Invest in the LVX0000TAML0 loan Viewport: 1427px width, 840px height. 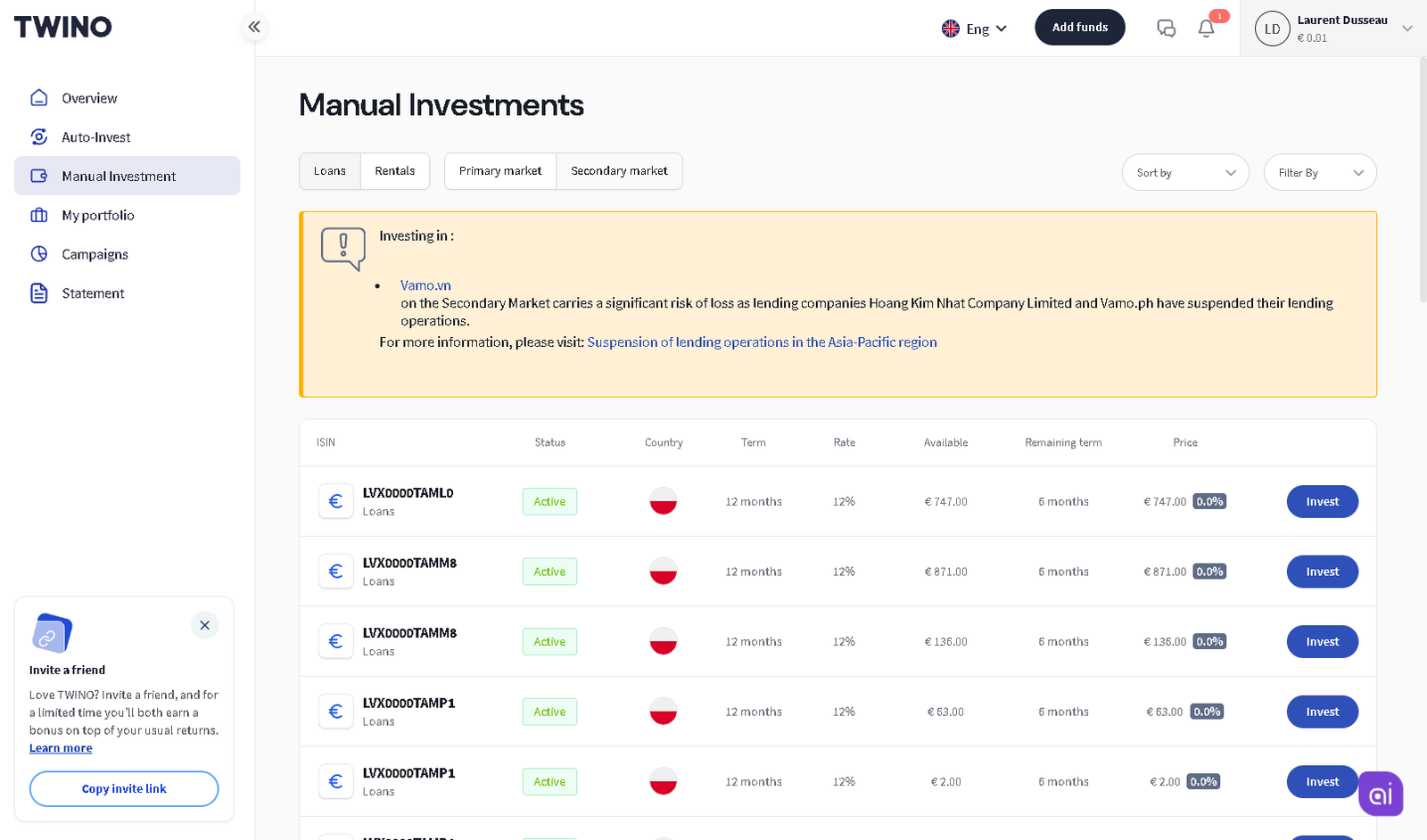1322,501
